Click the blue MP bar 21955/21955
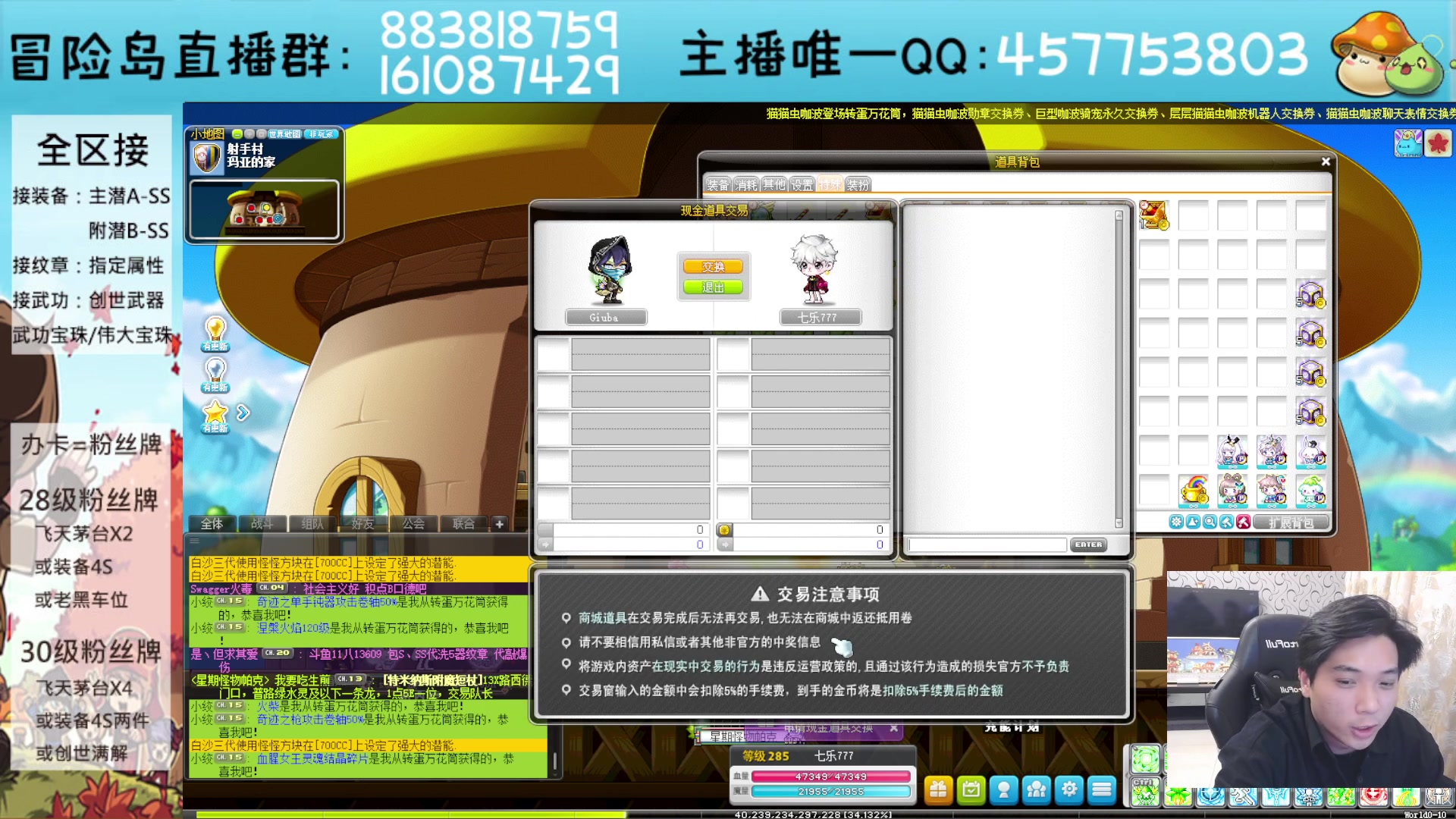1456x819 pixels. point(830,791)
